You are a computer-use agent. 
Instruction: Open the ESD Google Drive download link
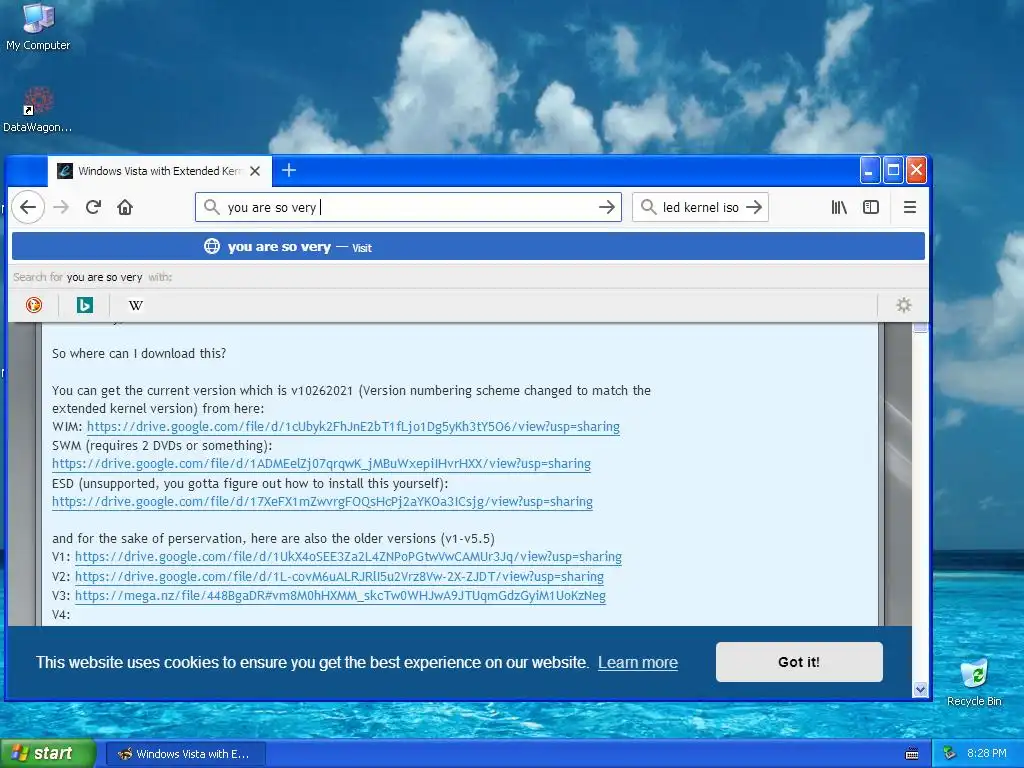tap(323, 502)
